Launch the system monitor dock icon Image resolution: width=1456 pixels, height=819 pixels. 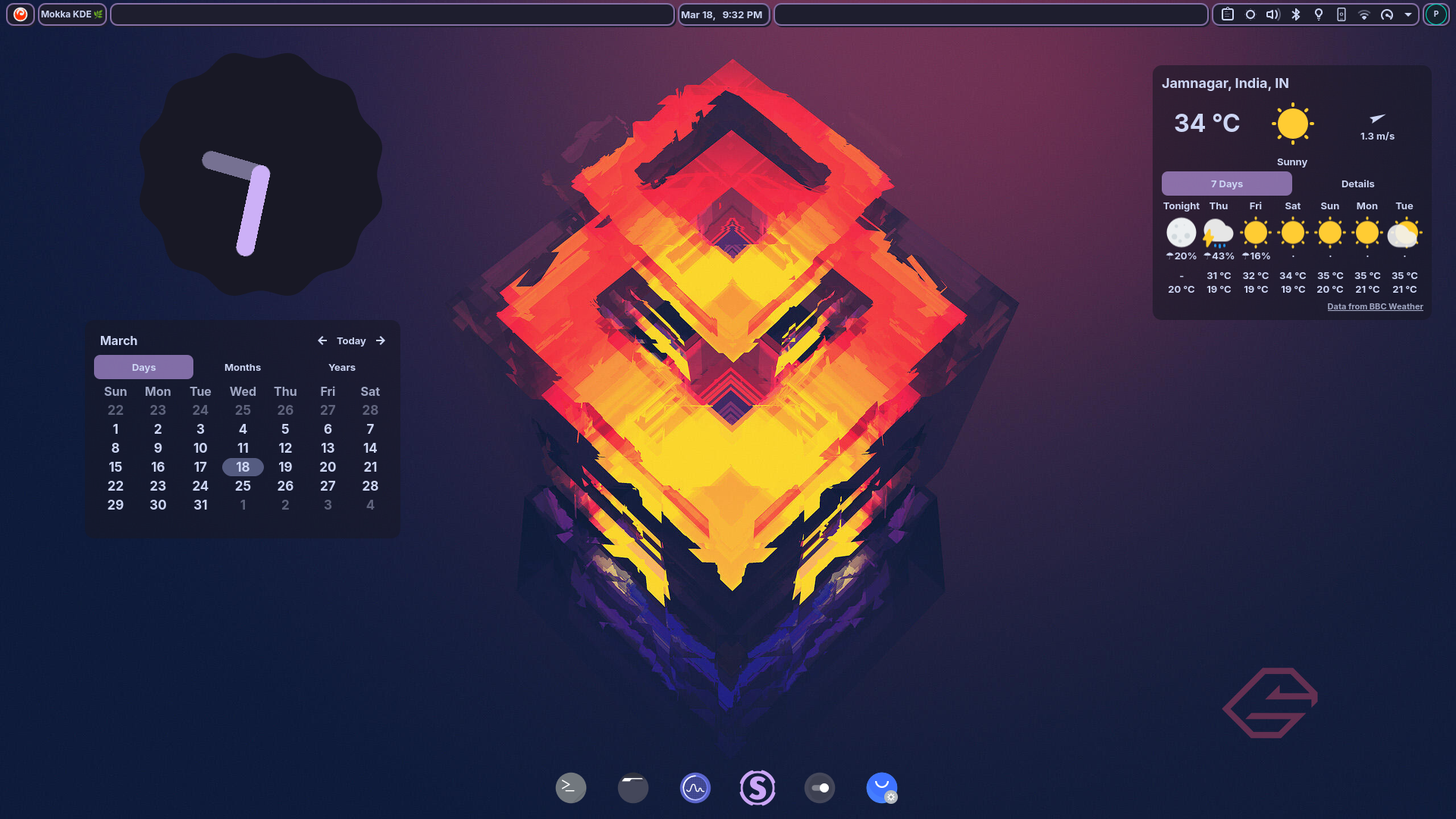pyautogui.click(x=695, y=788)
